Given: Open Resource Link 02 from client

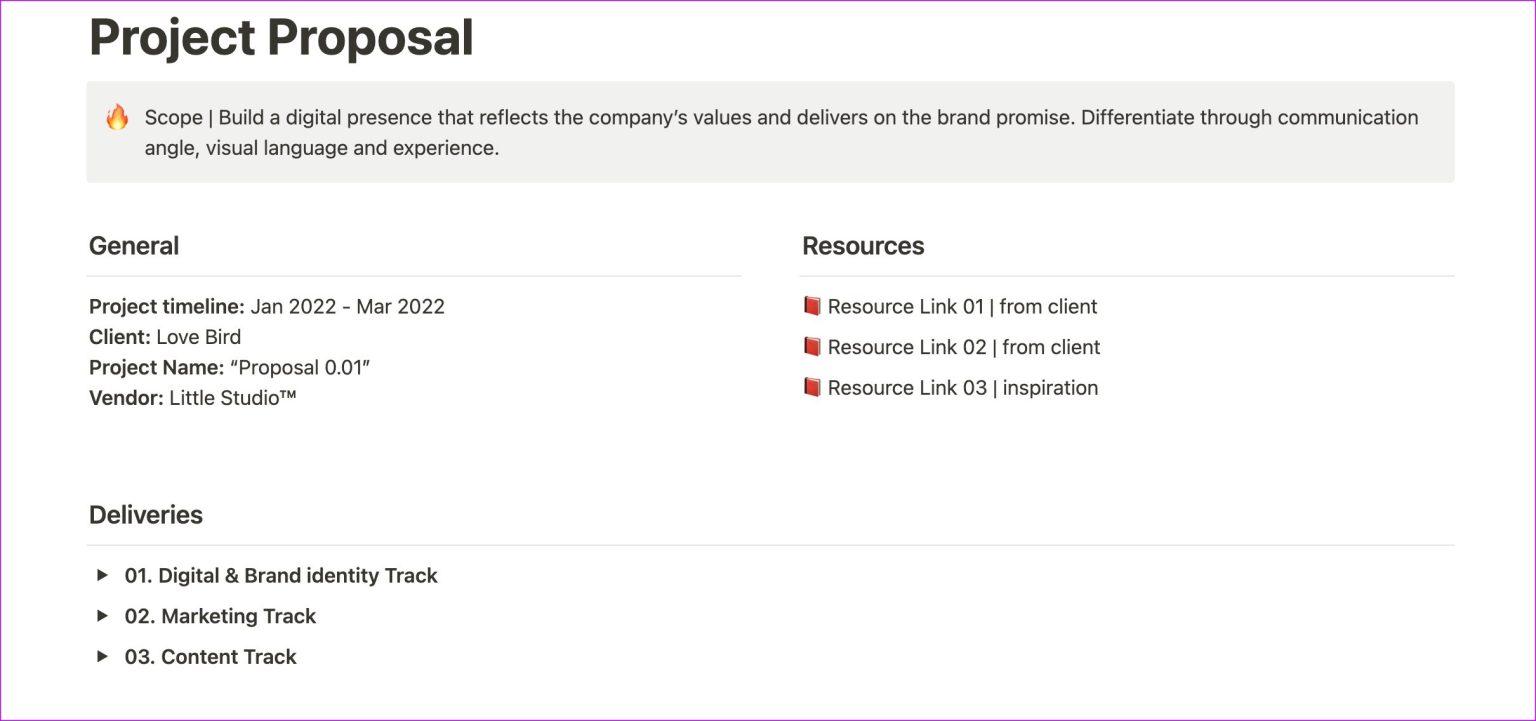Looking at the screenshot, I should pos(964,347).
